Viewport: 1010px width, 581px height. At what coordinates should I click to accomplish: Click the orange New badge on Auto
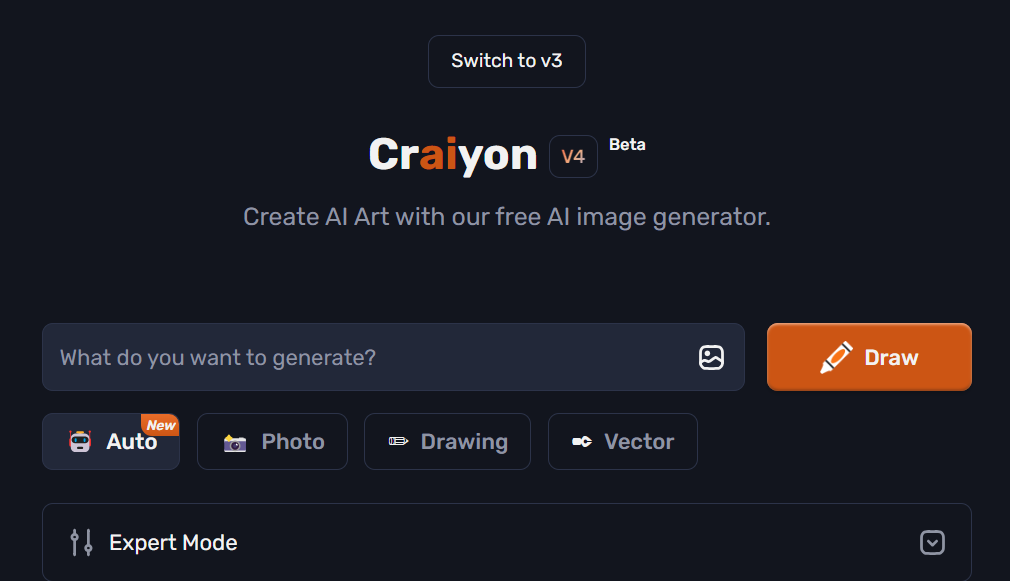161,425
